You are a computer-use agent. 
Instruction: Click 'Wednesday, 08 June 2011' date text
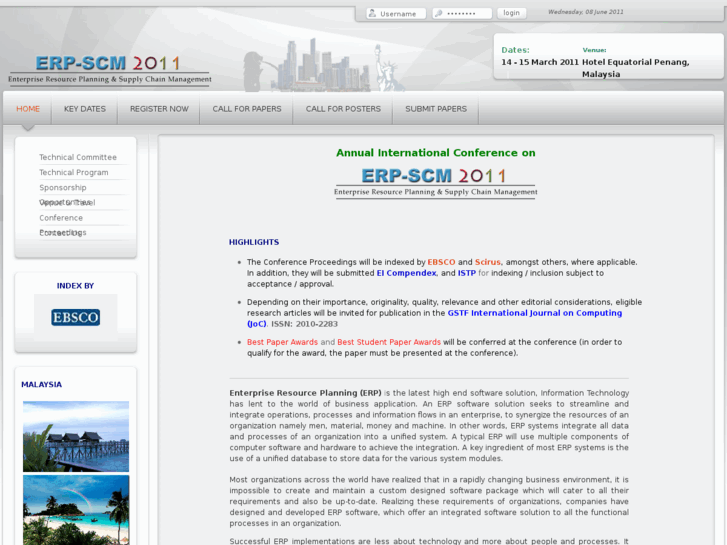(586, 12)
